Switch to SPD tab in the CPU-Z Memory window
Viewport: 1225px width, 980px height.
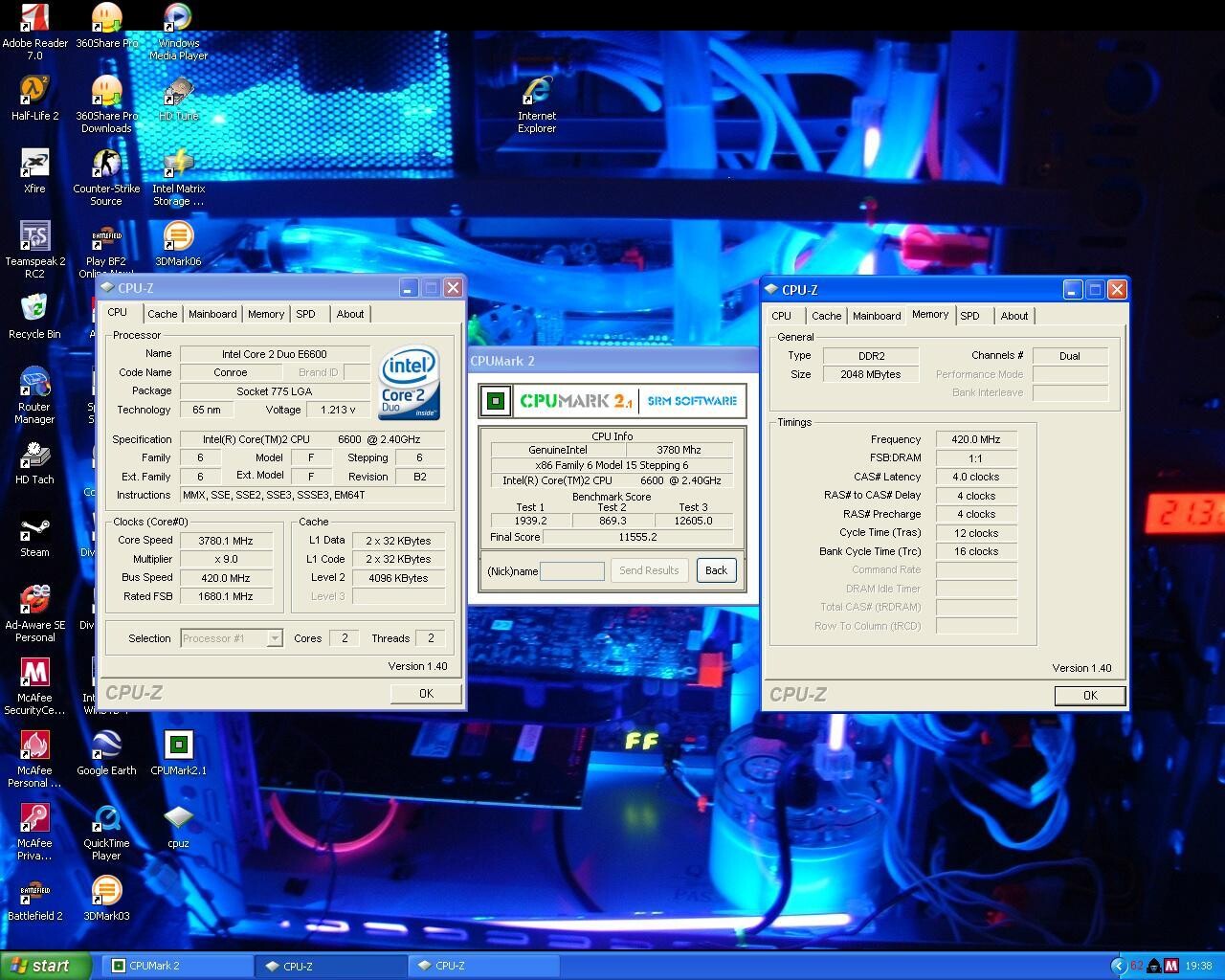969,316
